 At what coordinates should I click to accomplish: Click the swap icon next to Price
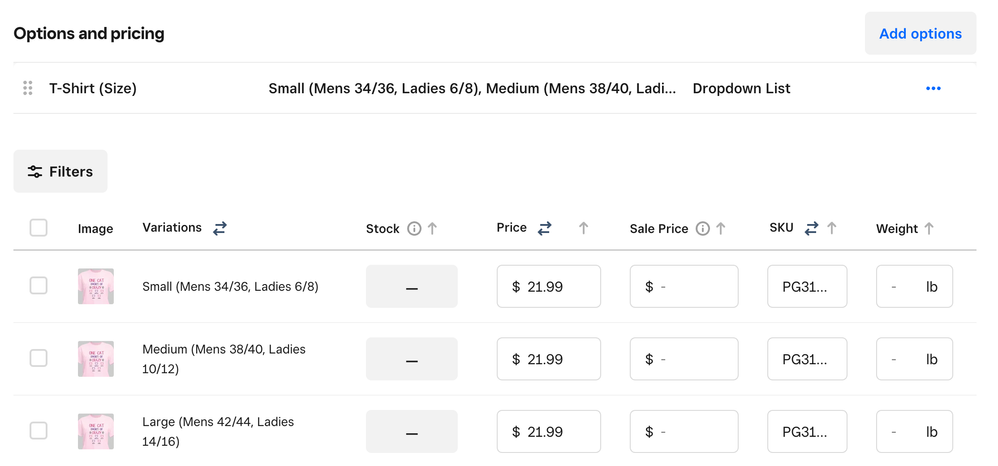(x=545, y=228)
